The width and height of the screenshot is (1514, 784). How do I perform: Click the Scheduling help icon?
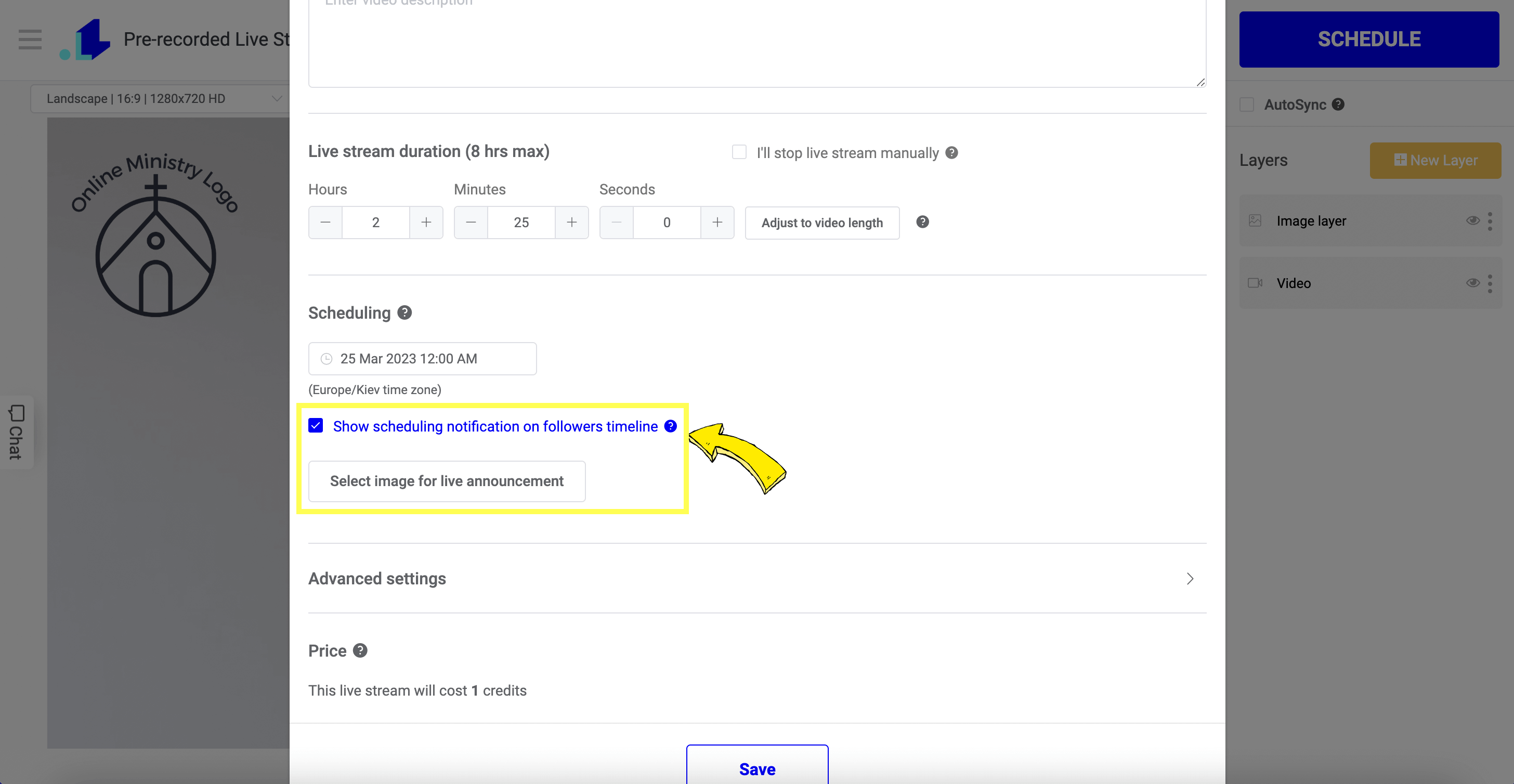[x=404, y=312]
